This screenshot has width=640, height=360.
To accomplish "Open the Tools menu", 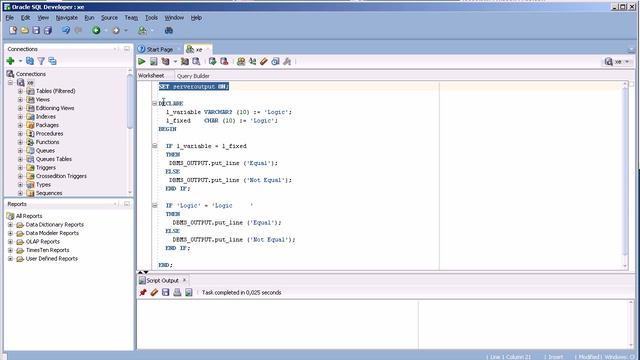I will pos(151,18).
